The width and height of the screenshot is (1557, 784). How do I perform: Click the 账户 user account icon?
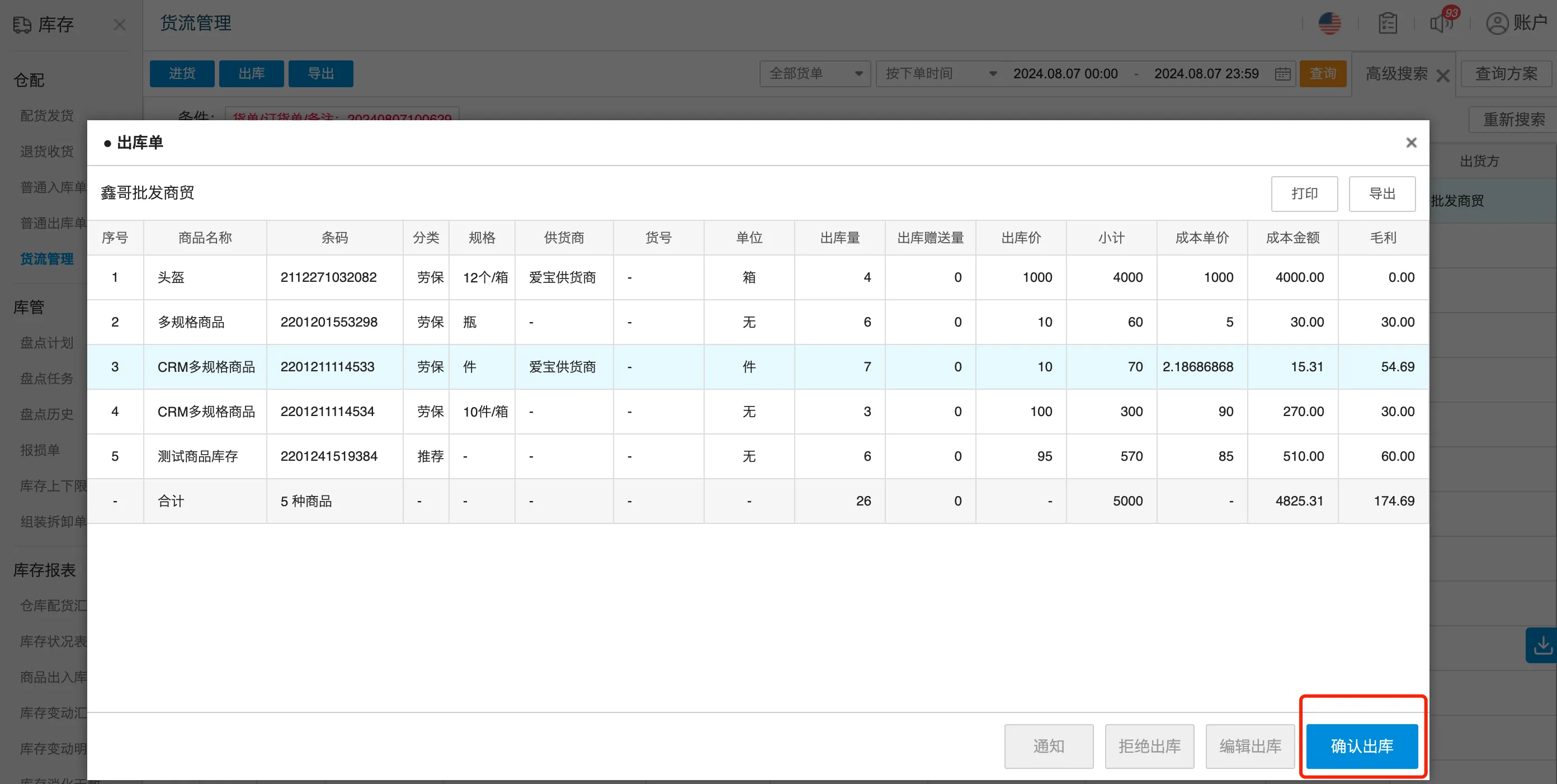(x=1497, y=23)
